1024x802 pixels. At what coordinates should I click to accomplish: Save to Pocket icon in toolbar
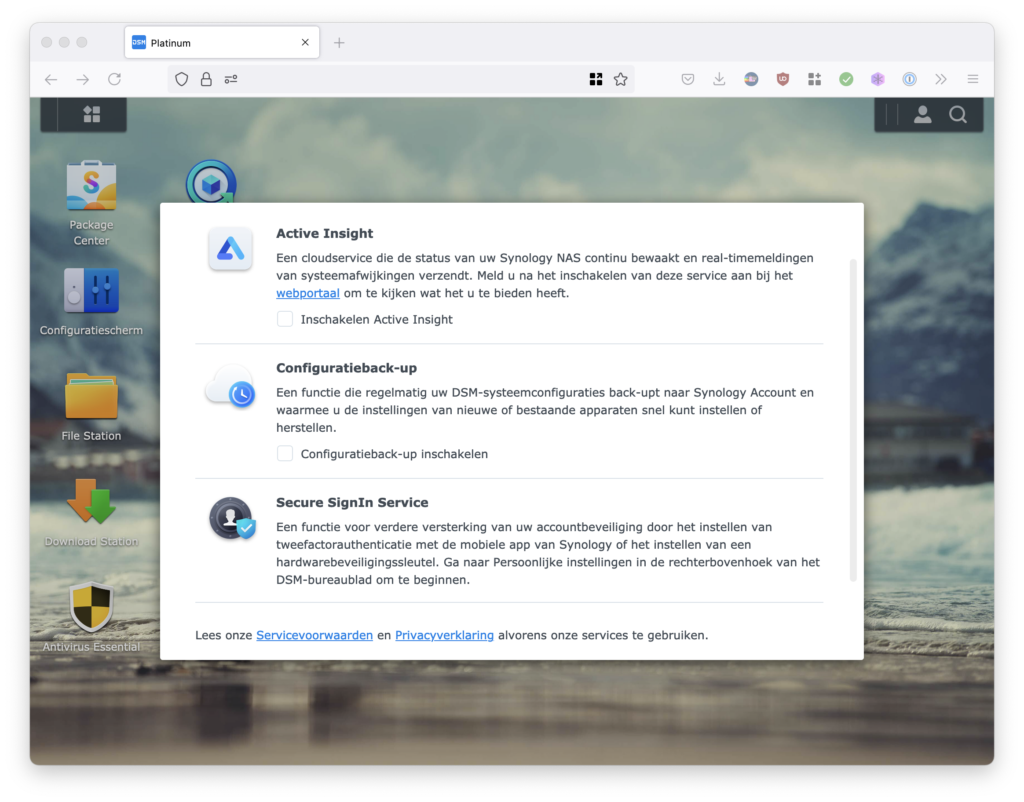coord(688,80)
